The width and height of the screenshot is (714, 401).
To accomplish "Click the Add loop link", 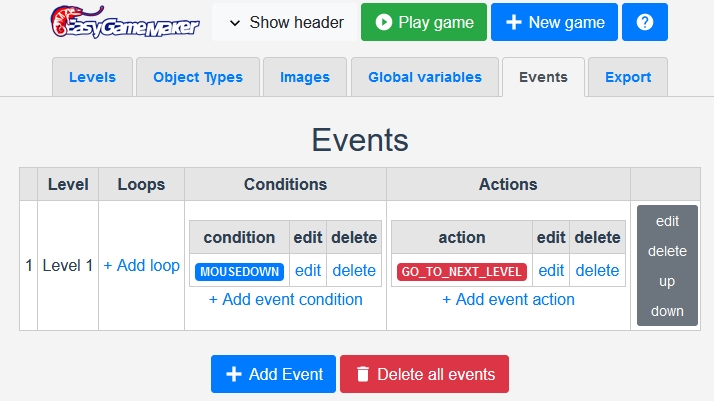I will click(x=141, y=266).
